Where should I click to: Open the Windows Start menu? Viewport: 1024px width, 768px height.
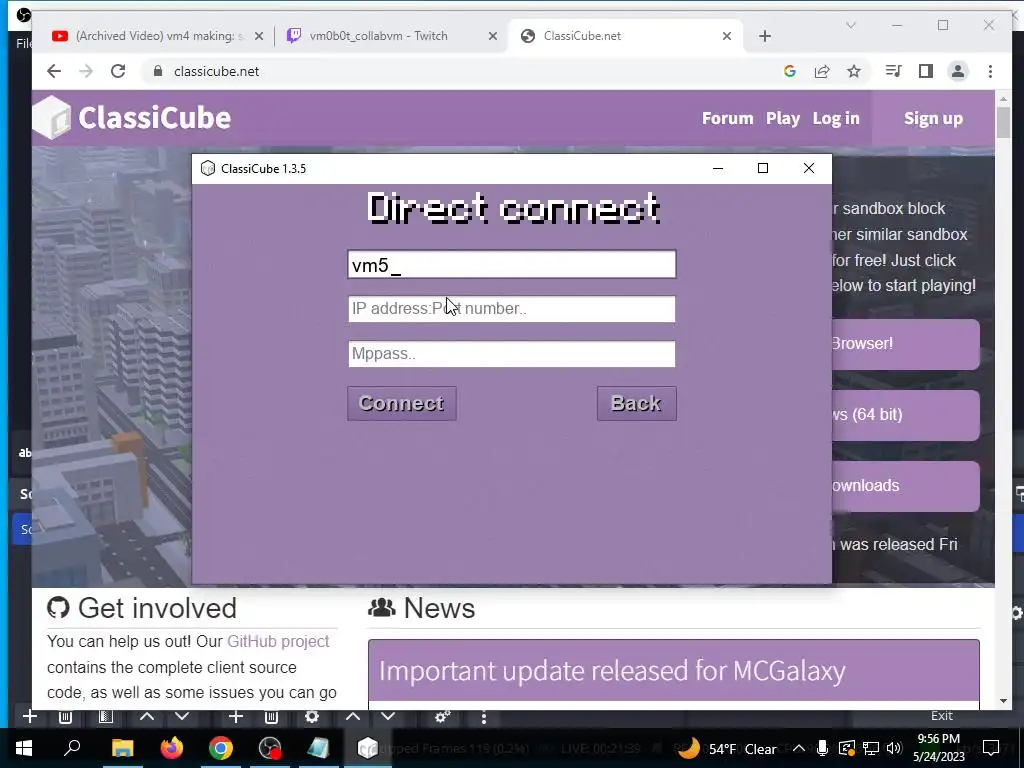24,748
